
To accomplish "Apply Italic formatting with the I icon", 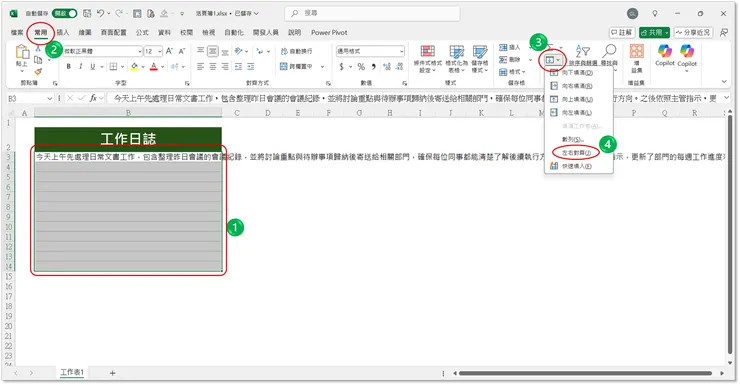I will pos(81,67).
